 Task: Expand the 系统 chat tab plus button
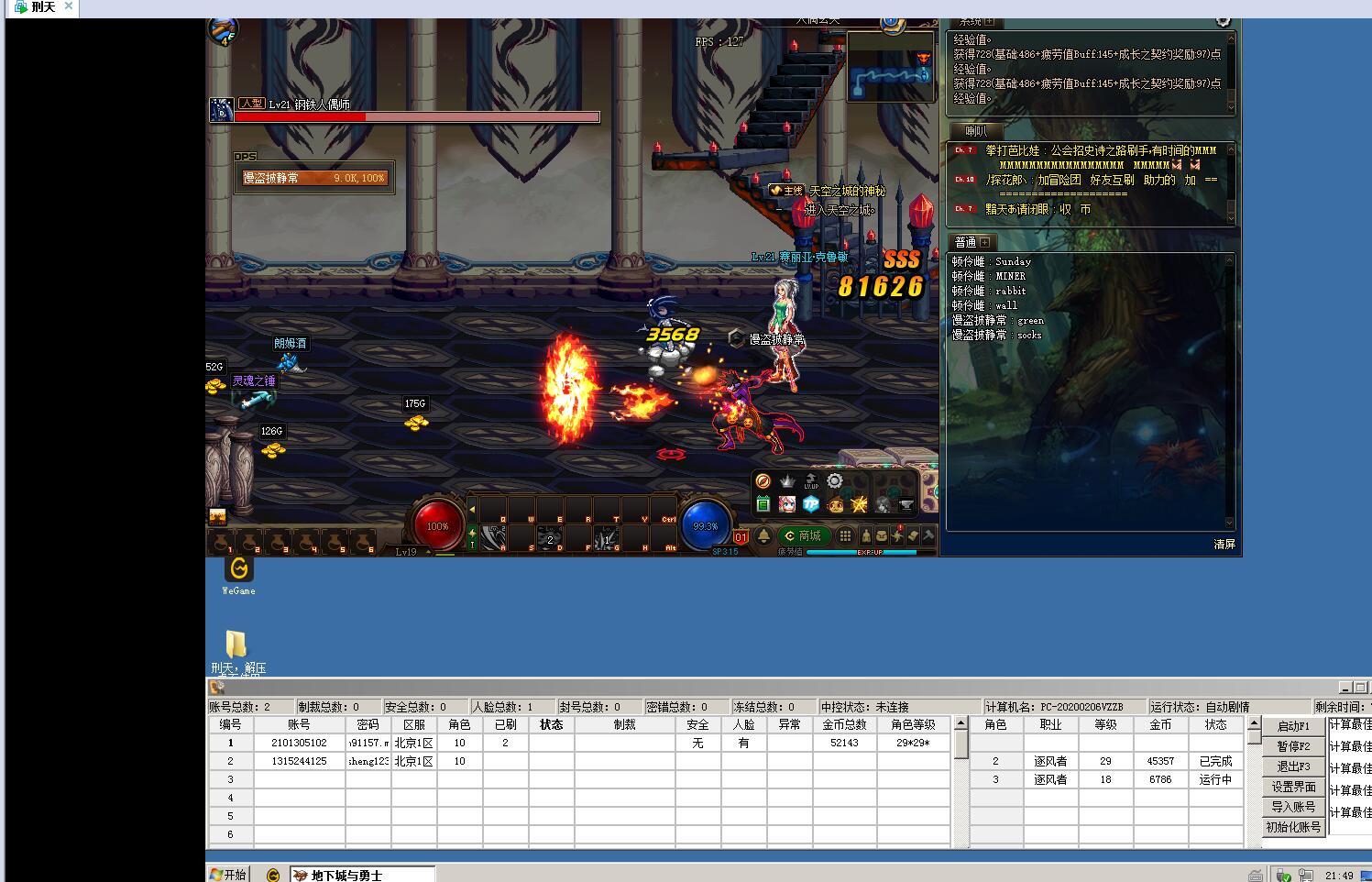990,21
